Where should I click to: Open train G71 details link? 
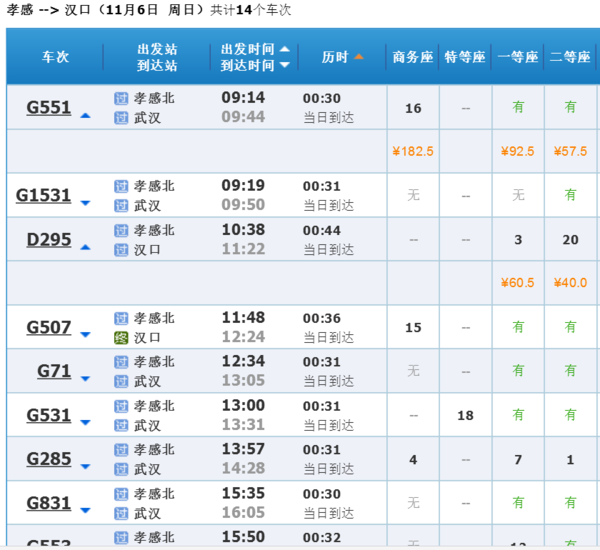click(54, 371)
